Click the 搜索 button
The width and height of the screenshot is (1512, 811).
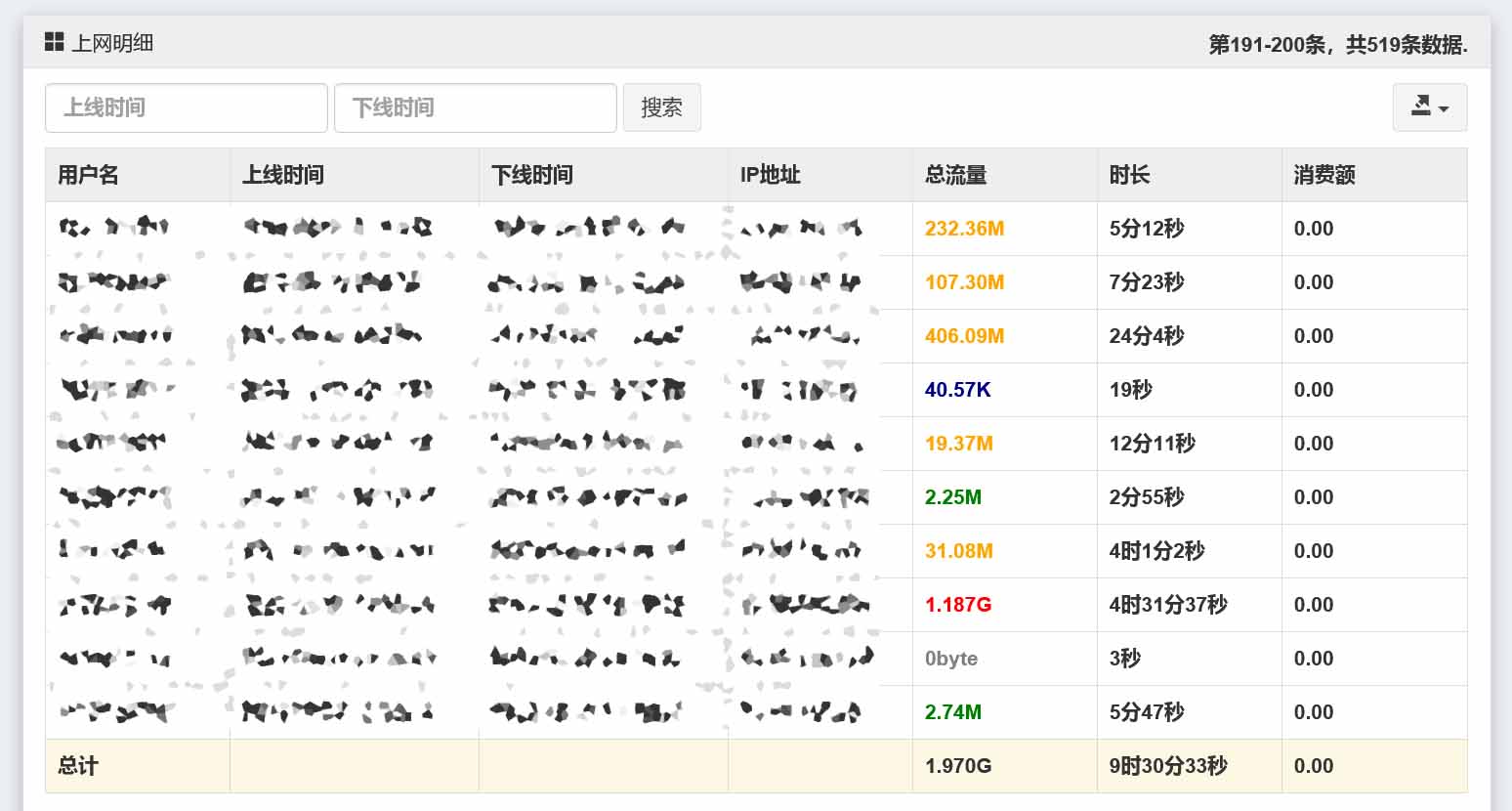(x=662, y=107)
